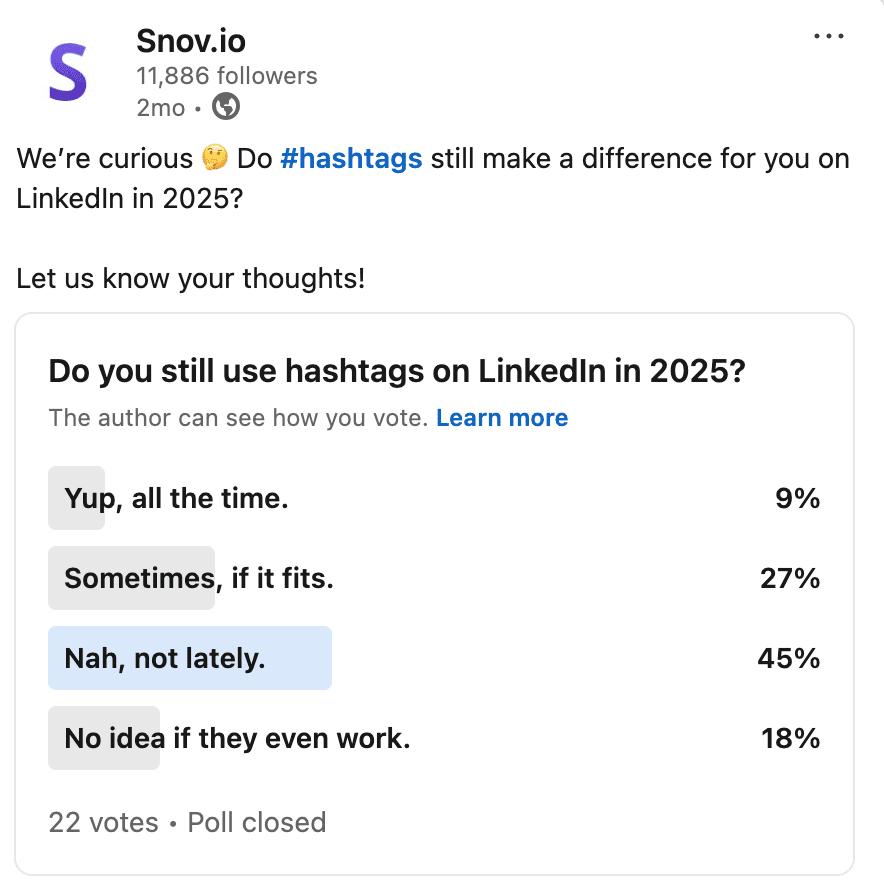Open the #hashtags hashtag link
The image size is (884, 880).
pos(351,158)
